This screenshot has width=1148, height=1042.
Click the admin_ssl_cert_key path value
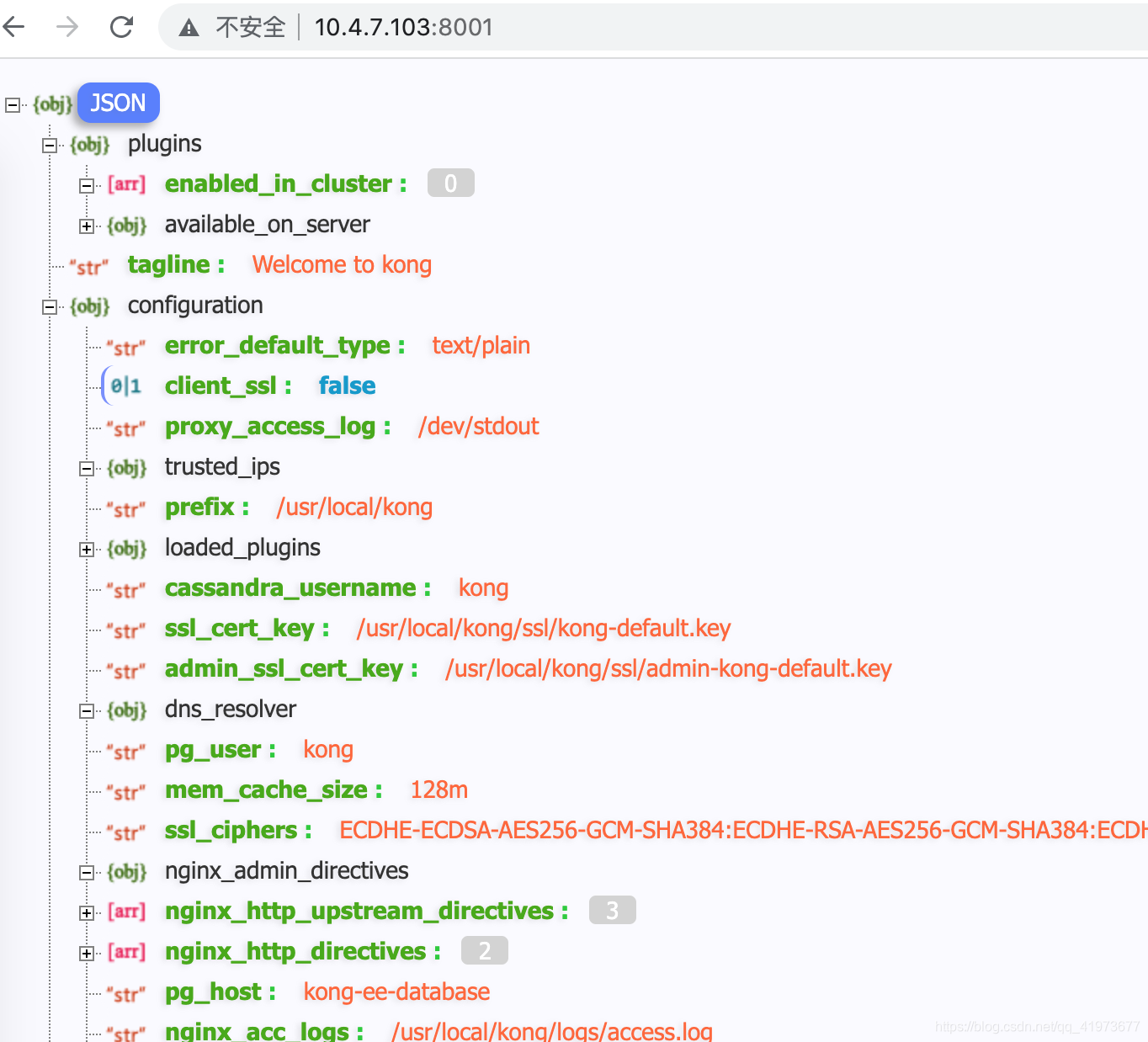click(668, 669)
